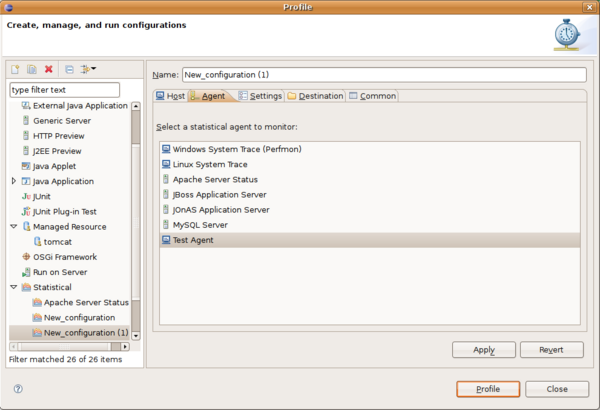Collapse all configurations toolbar icon
The image size is (600, 410).
click(x=69, y=69)
